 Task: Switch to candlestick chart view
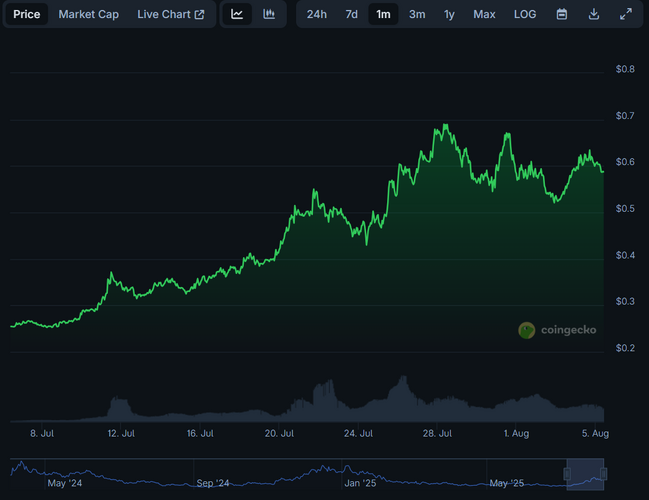(x=269, y=14)
